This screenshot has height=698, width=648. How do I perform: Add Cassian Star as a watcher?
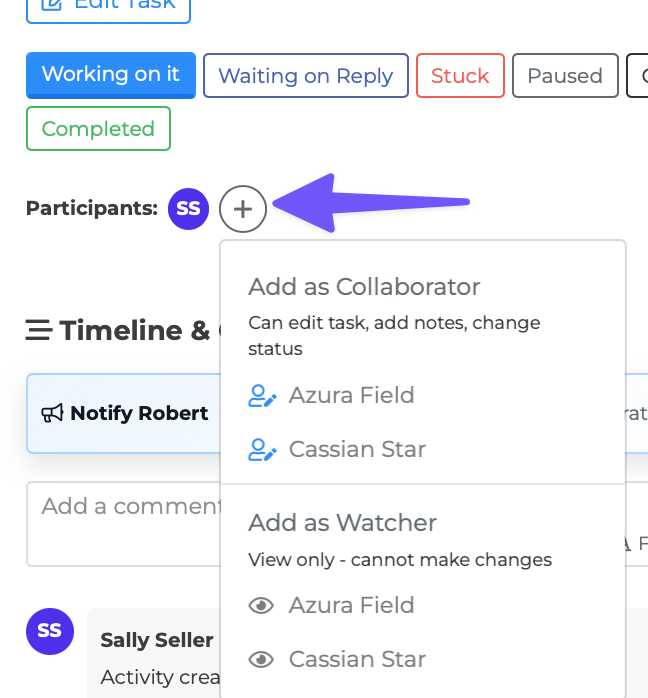(357, 660)
